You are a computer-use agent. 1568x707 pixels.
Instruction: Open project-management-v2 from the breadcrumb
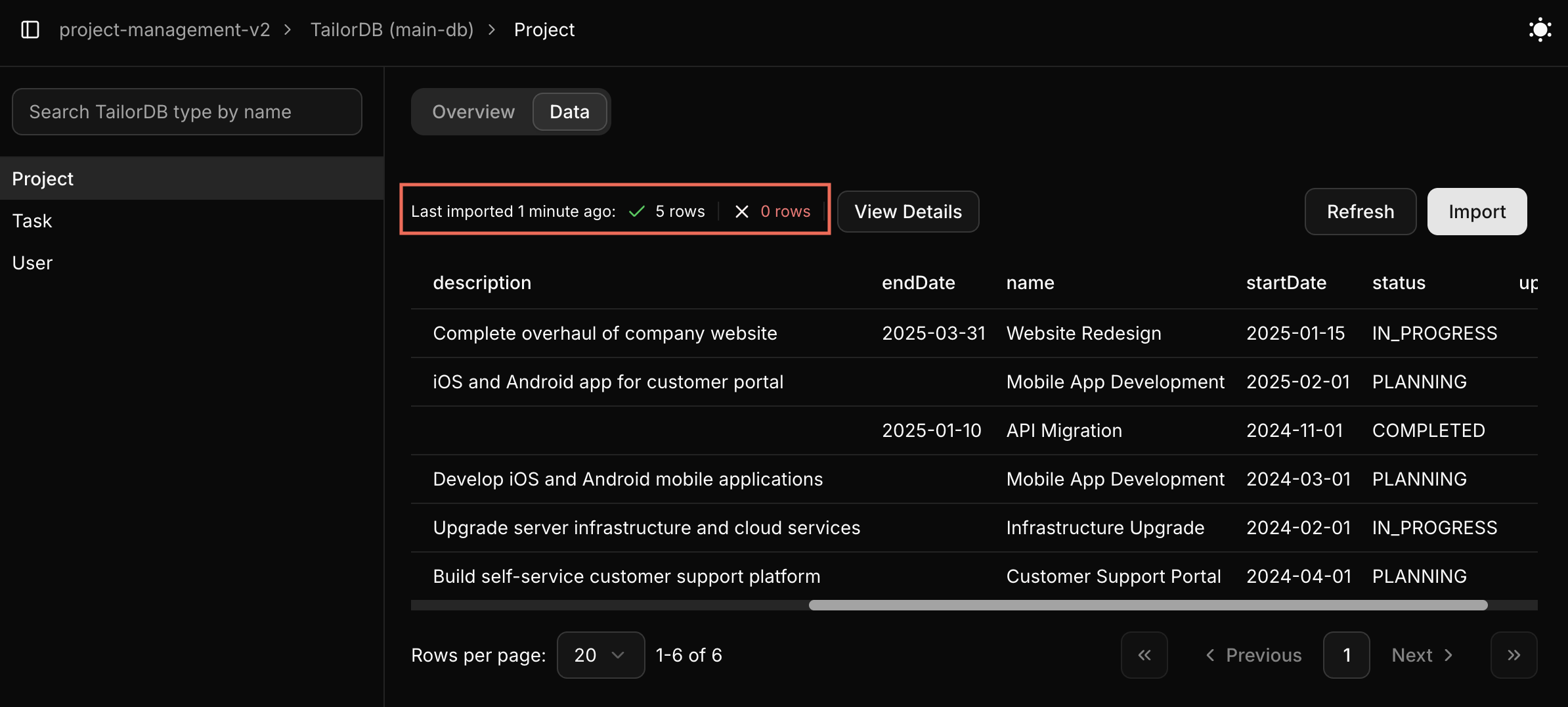click(x=165, y=30)
